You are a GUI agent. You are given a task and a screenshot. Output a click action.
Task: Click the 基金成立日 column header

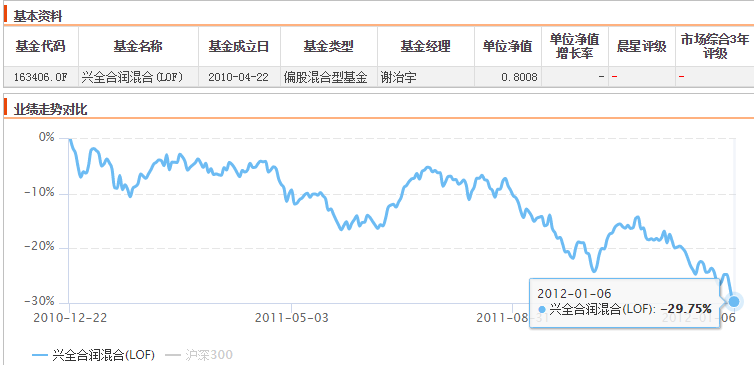(x=239, y=46)
